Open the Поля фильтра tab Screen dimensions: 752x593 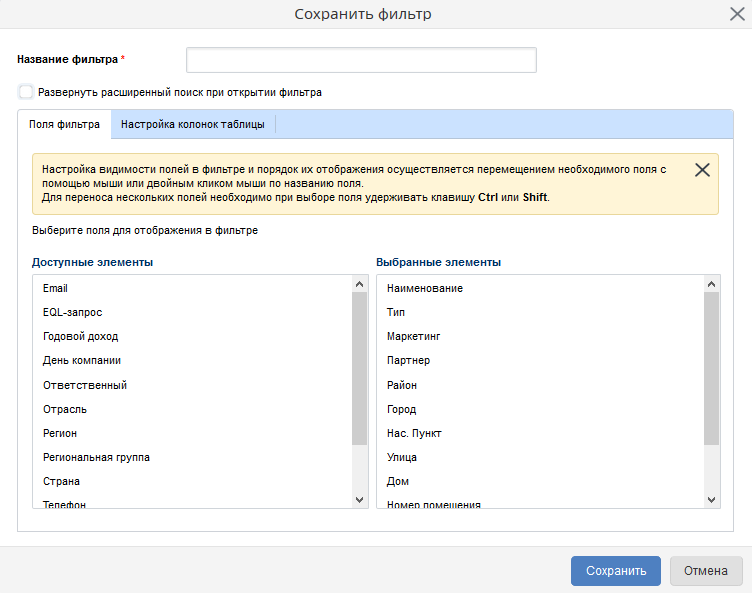click(65, 125)
